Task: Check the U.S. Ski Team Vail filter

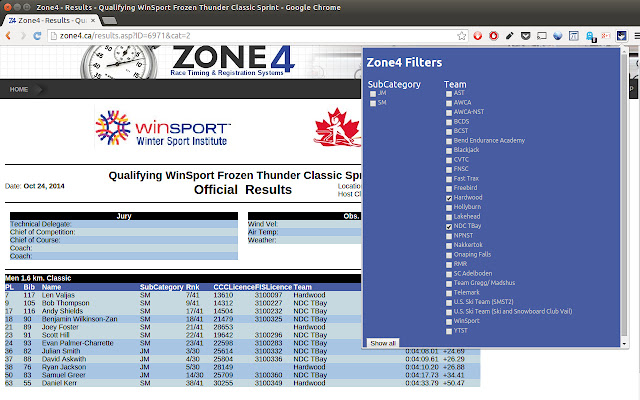Action: click(449, 312)
